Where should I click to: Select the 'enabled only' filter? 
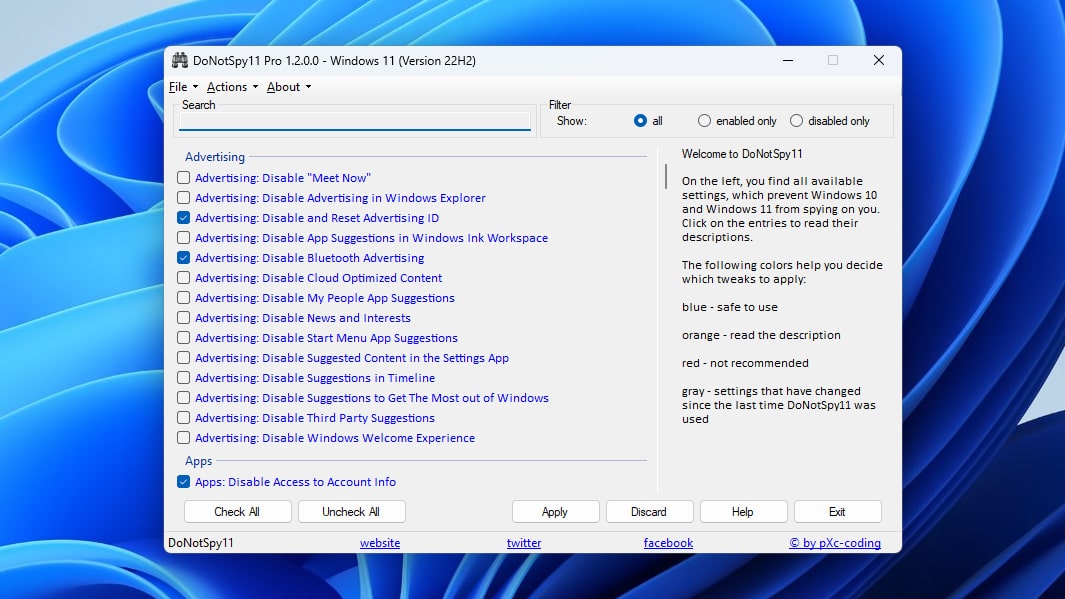[x=703, y=120]
